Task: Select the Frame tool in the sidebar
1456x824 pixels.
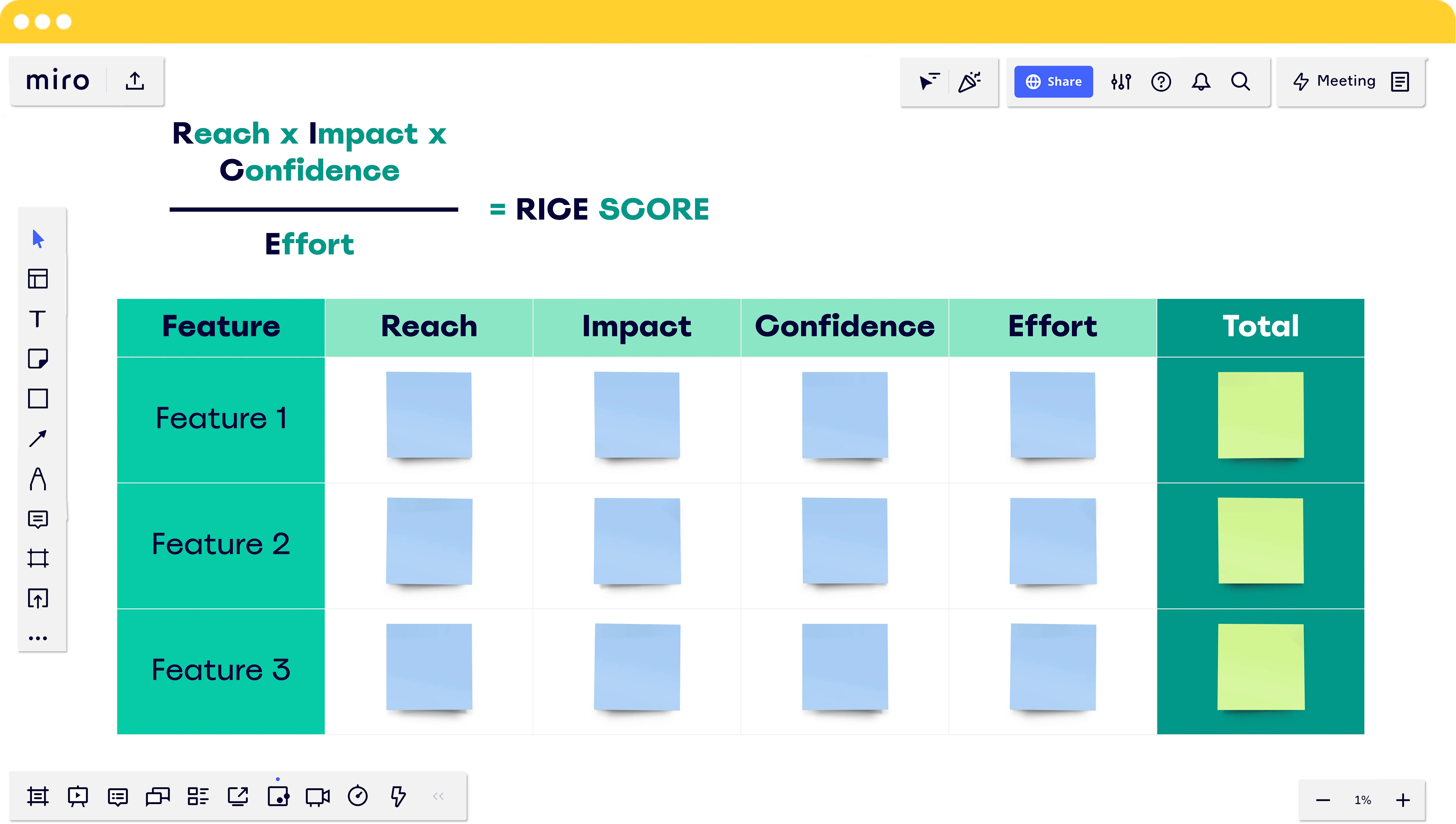Action: [x=38, y=559]
